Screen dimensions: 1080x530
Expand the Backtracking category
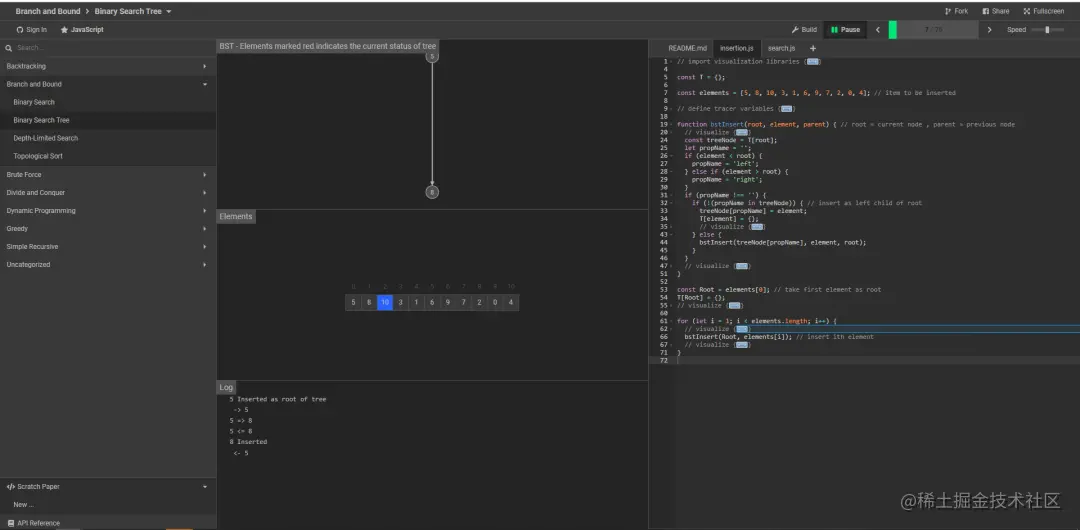click(x=107, y=66)
